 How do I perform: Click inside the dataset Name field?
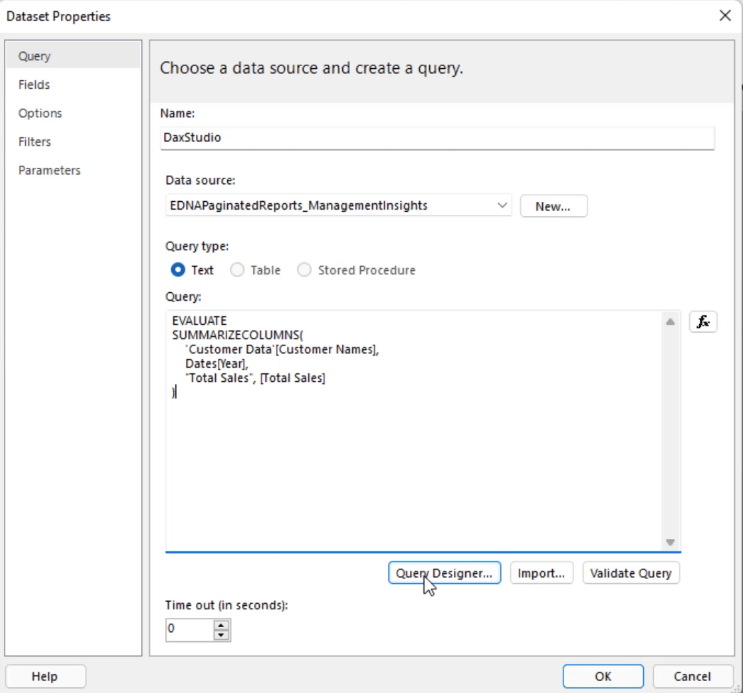(437, 138)
